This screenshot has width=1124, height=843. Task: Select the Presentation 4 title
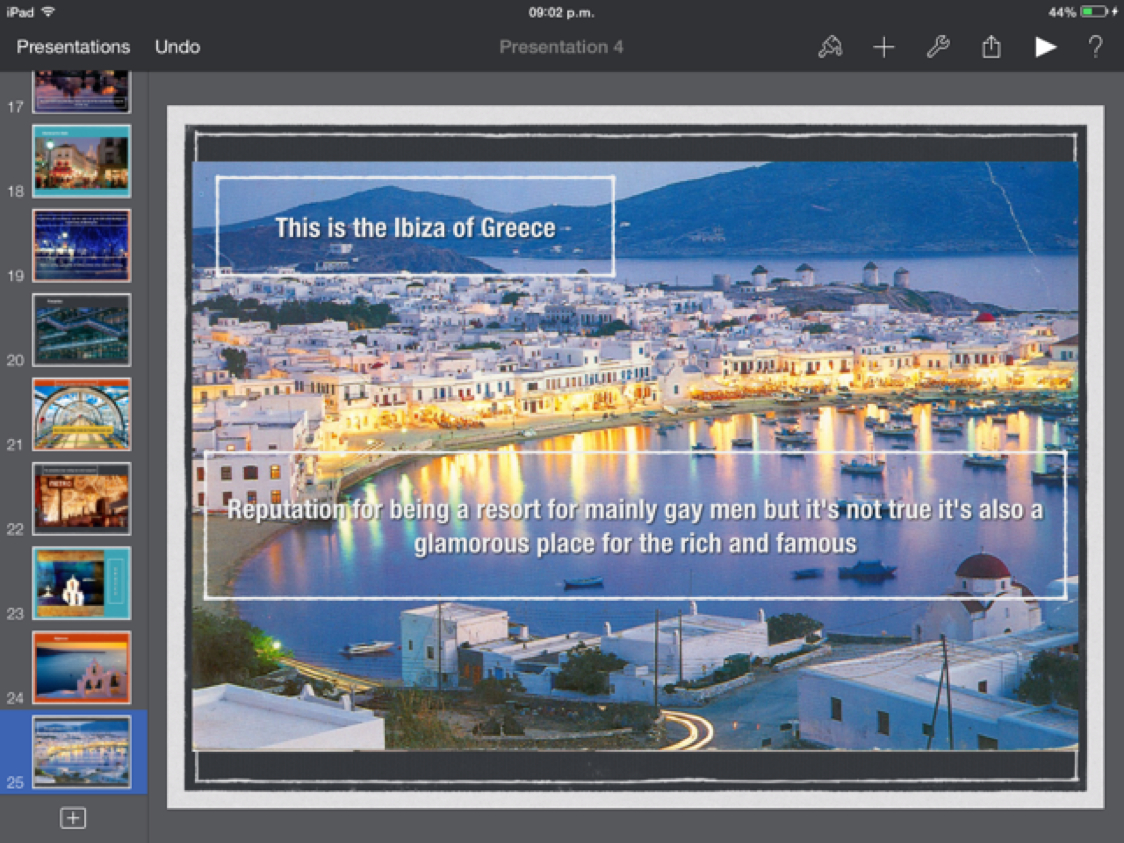click(x=561, y=47)
